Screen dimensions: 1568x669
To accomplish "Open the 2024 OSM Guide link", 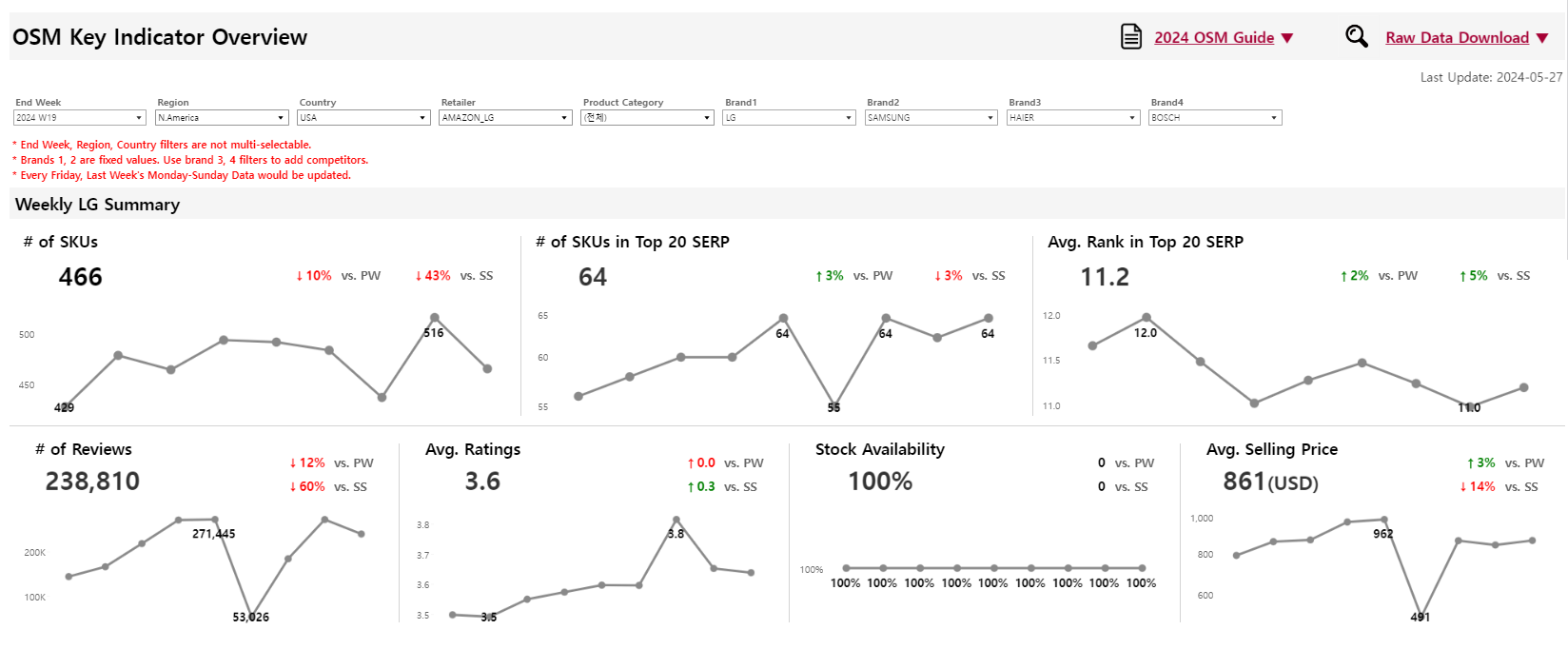I will [1213, 38].
